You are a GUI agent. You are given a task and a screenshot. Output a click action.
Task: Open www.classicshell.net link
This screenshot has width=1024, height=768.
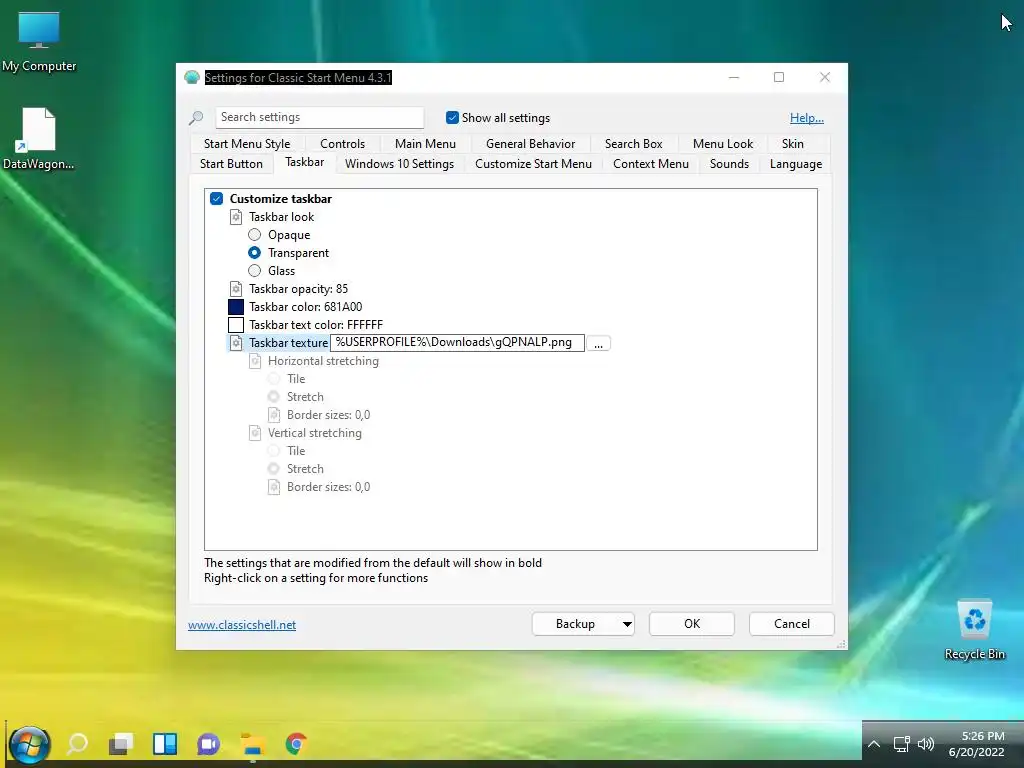click(242, 625)
